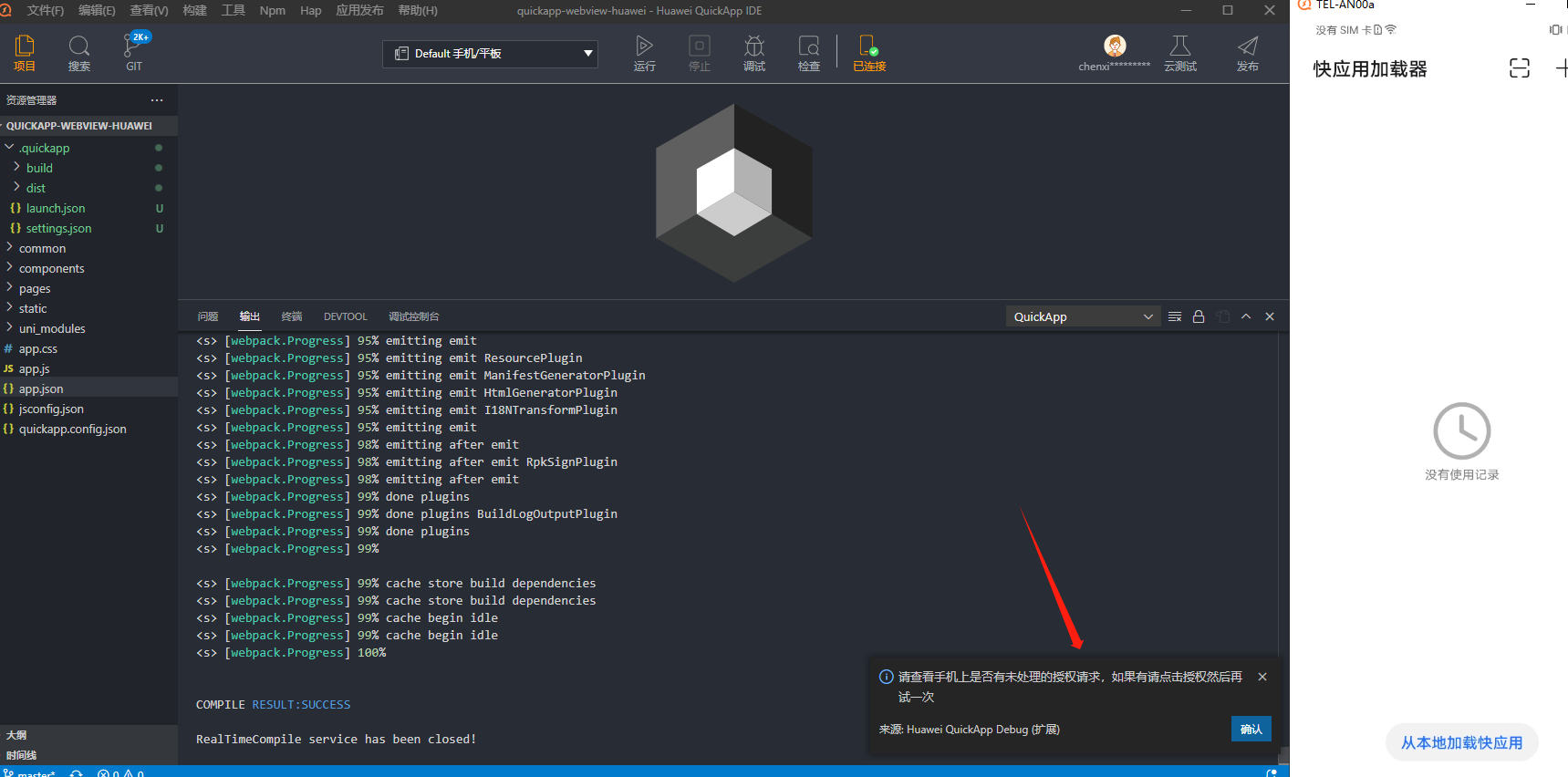Expand the static folder
This screenshot has width=1568, height=777.
[x=9, y=308]
